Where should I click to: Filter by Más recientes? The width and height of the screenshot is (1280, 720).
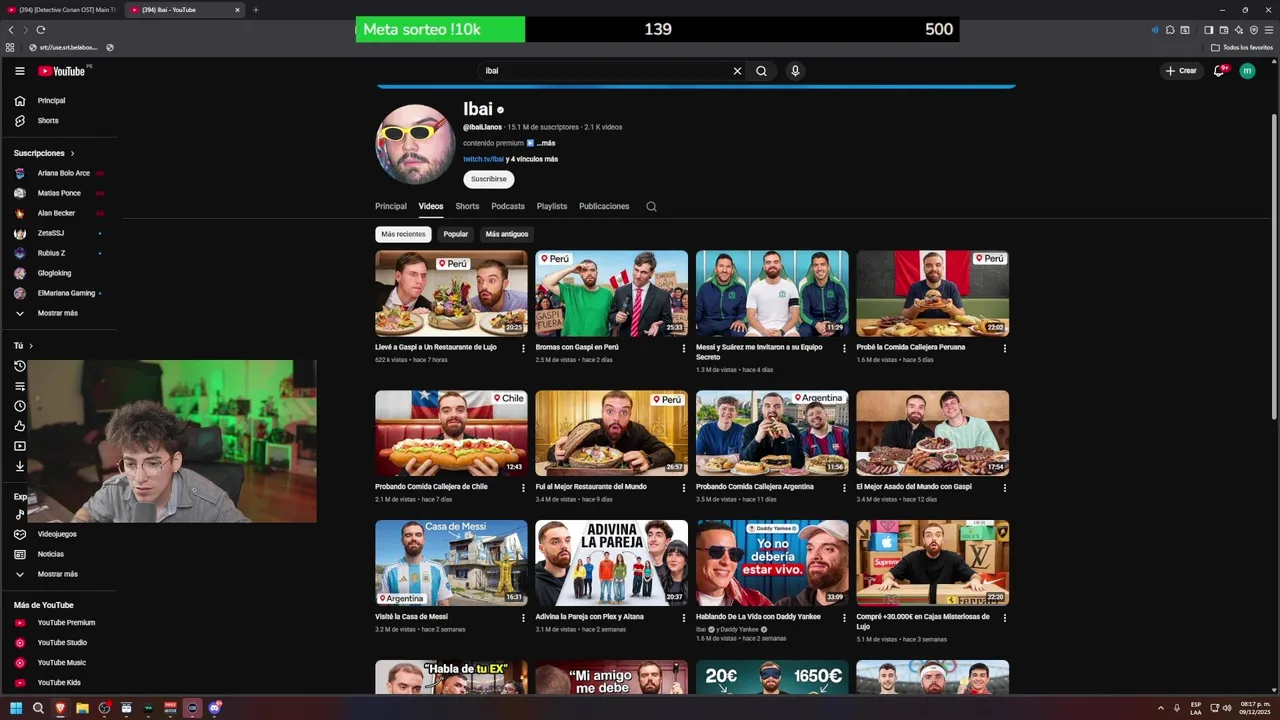click(x=403, y=234)
